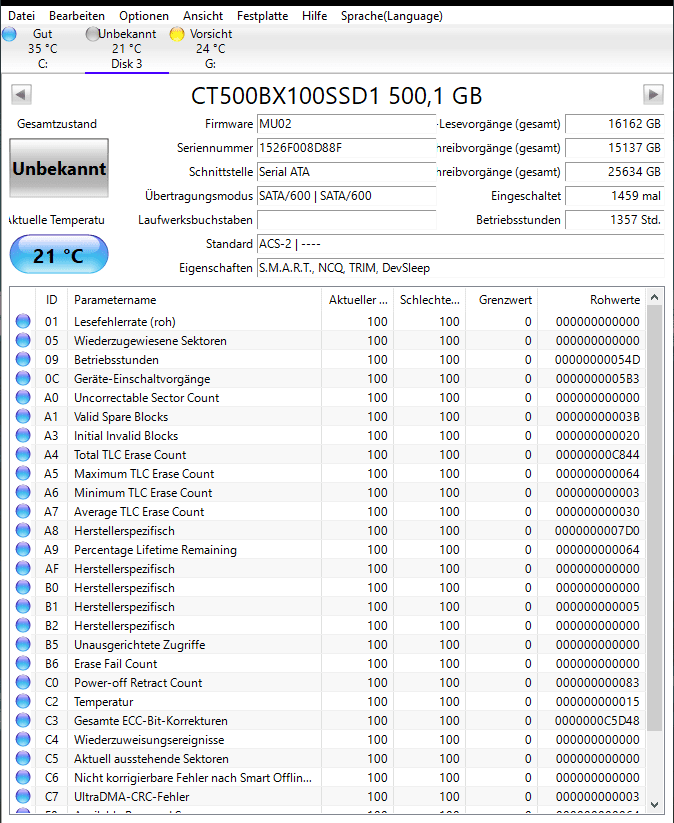This screenshot has height=823, width=674.
Task: Click the Parametername column header
Action: 194,300
